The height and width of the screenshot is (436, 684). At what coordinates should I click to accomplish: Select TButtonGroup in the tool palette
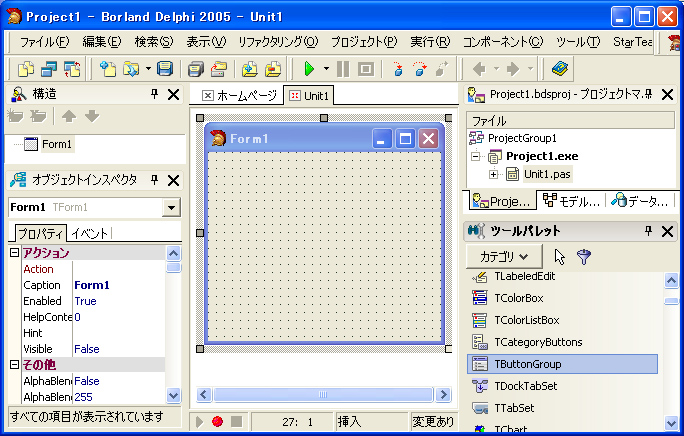562,364
